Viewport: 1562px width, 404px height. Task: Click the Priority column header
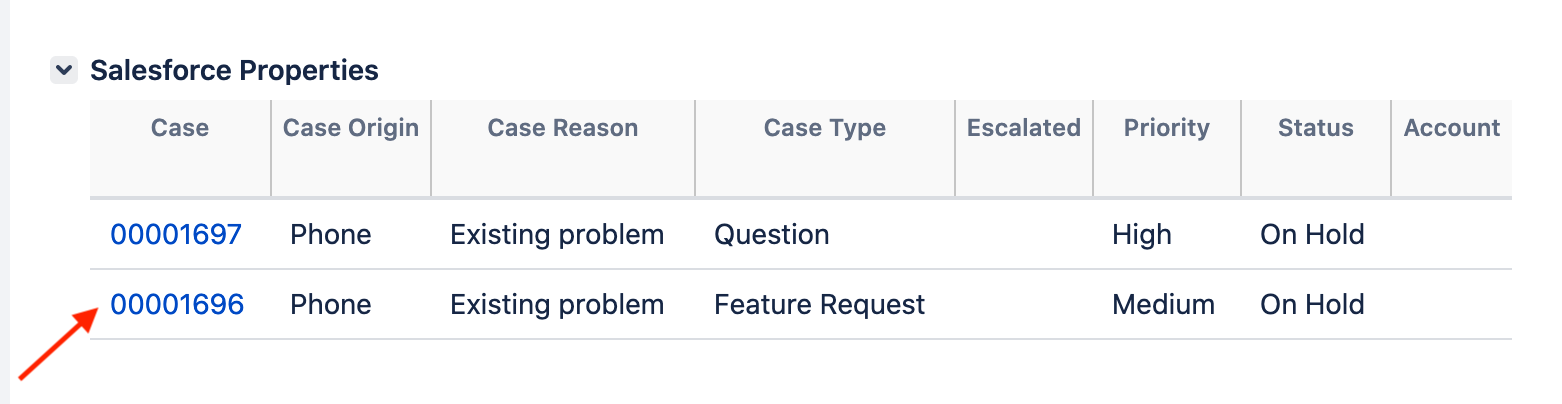click(1167, 128)
